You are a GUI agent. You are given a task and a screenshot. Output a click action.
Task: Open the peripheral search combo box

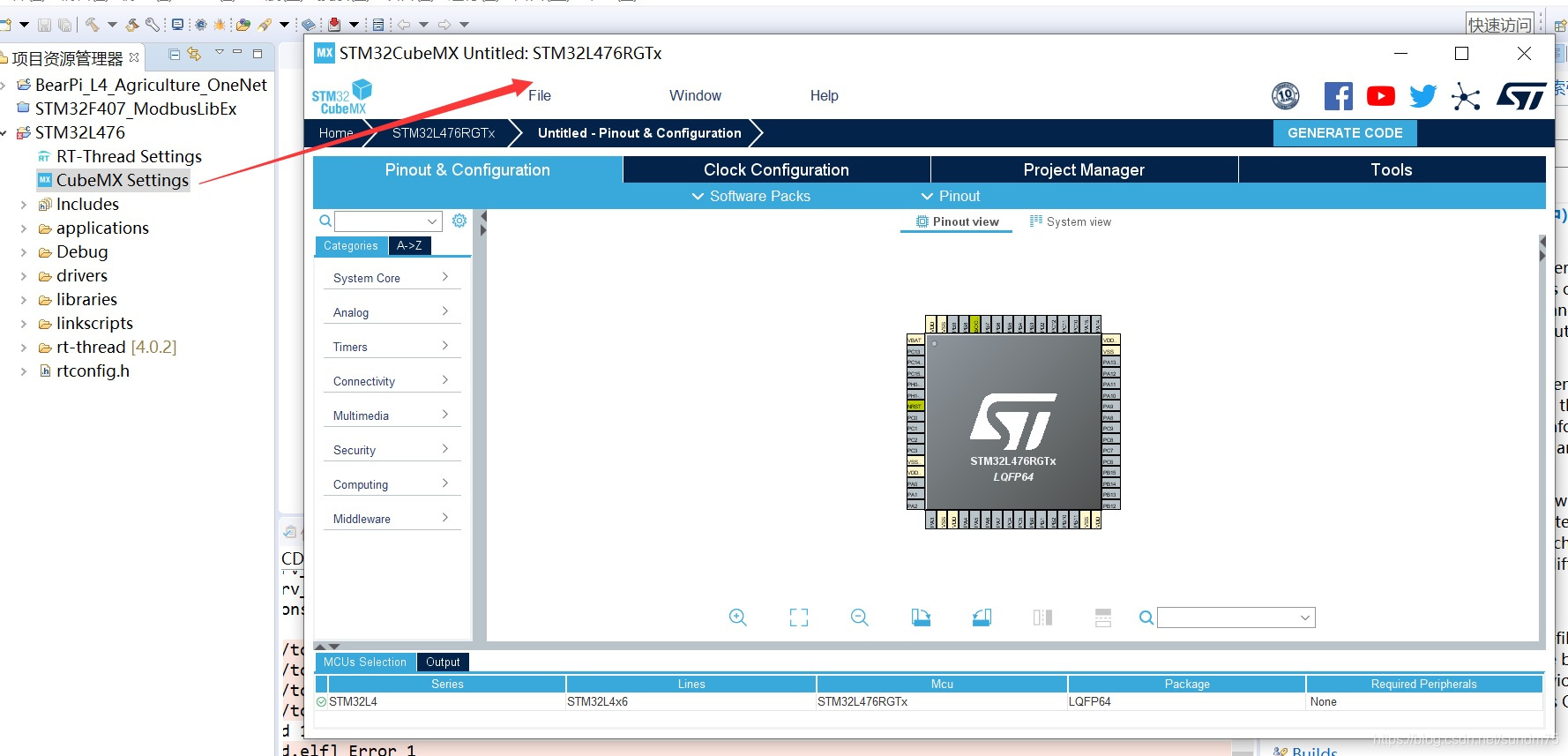(388, 221)
